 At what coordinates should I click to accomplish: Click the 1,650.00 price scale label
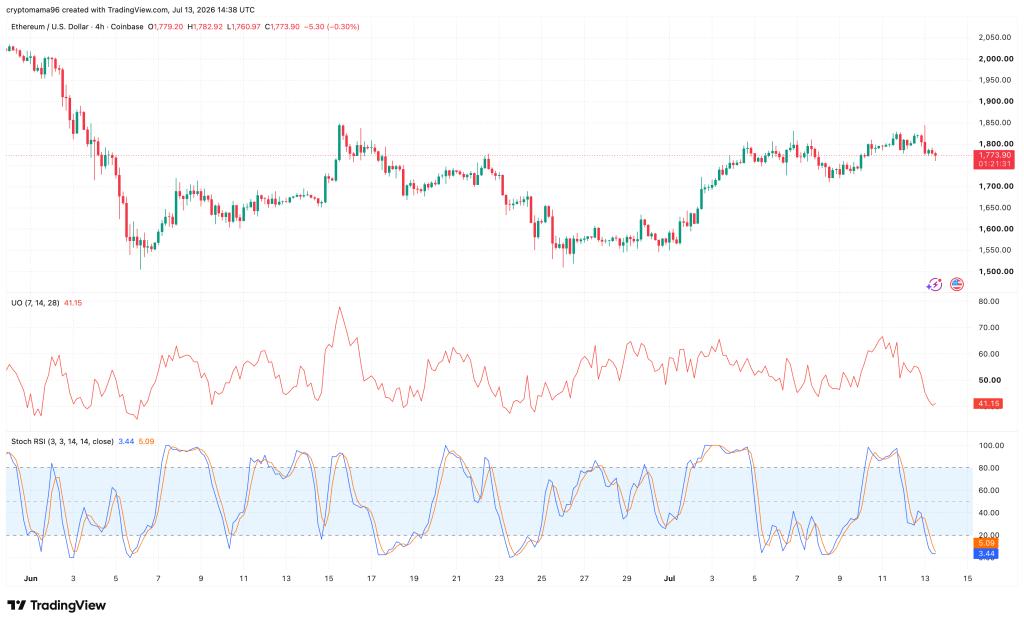click(996, 208)
